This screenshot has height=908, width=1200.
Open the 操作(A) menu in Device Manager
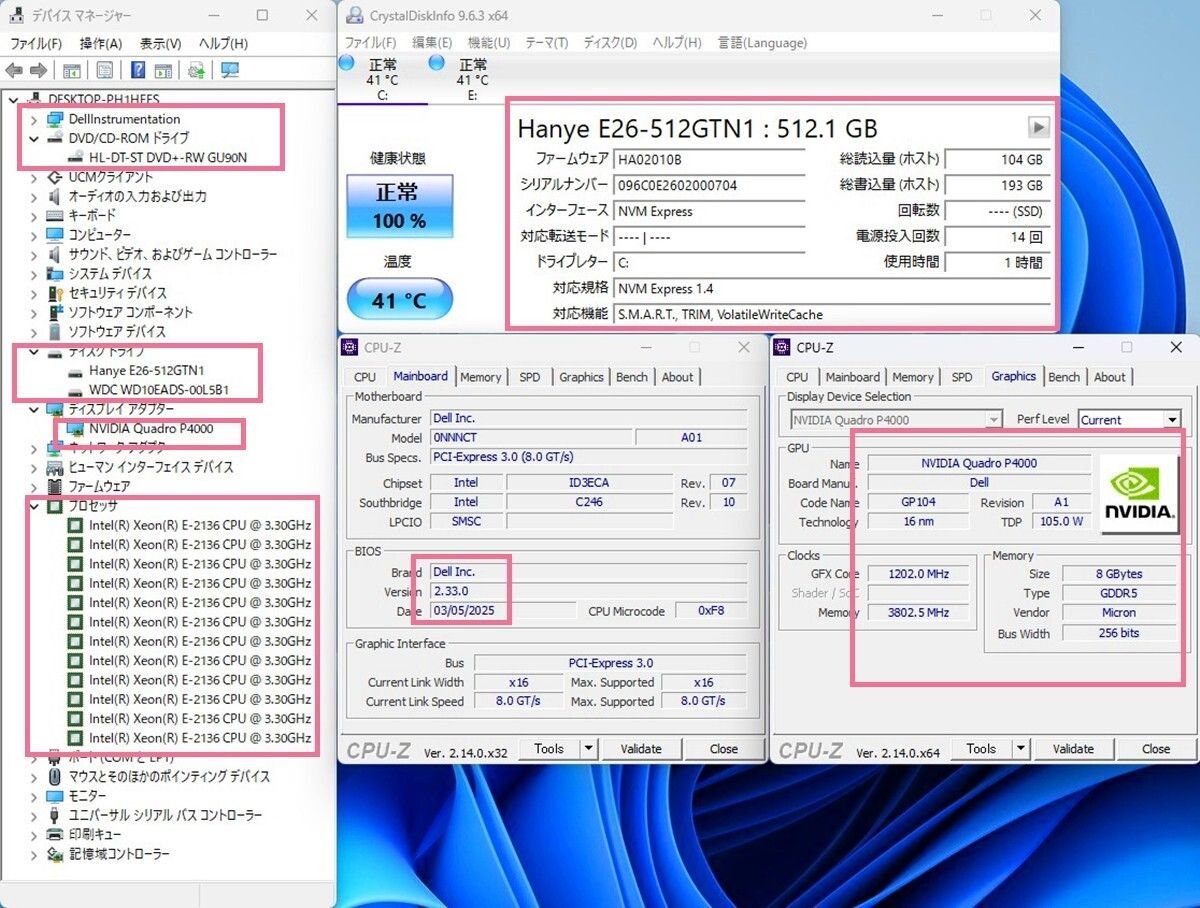point(101,43)
